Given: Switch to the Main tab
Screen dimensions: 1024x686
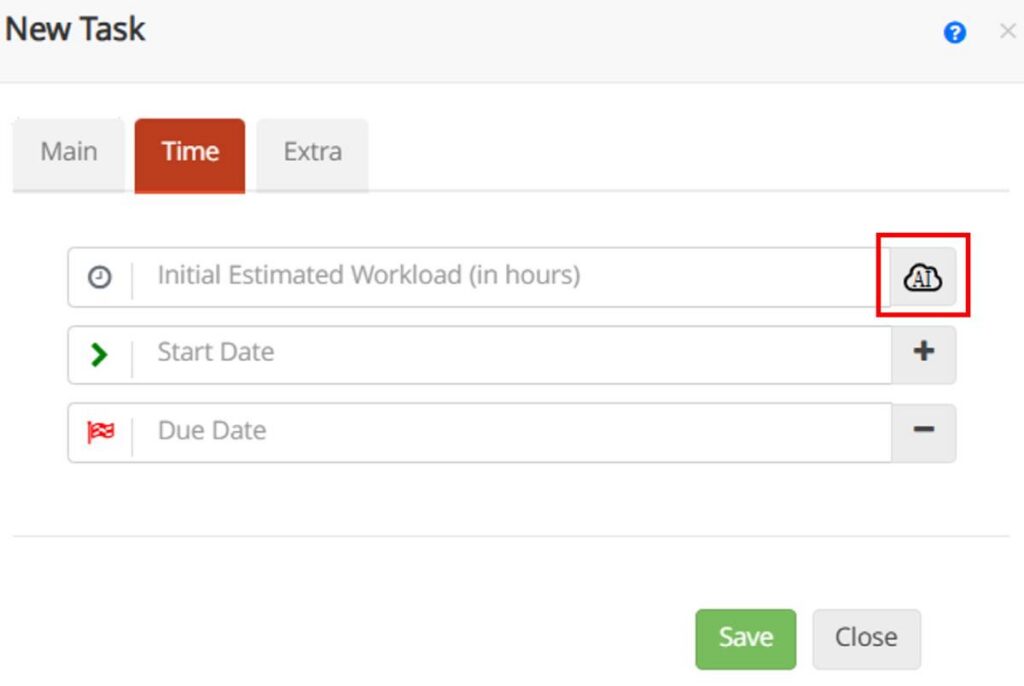Looking at the screenshot, I should 68,152.
